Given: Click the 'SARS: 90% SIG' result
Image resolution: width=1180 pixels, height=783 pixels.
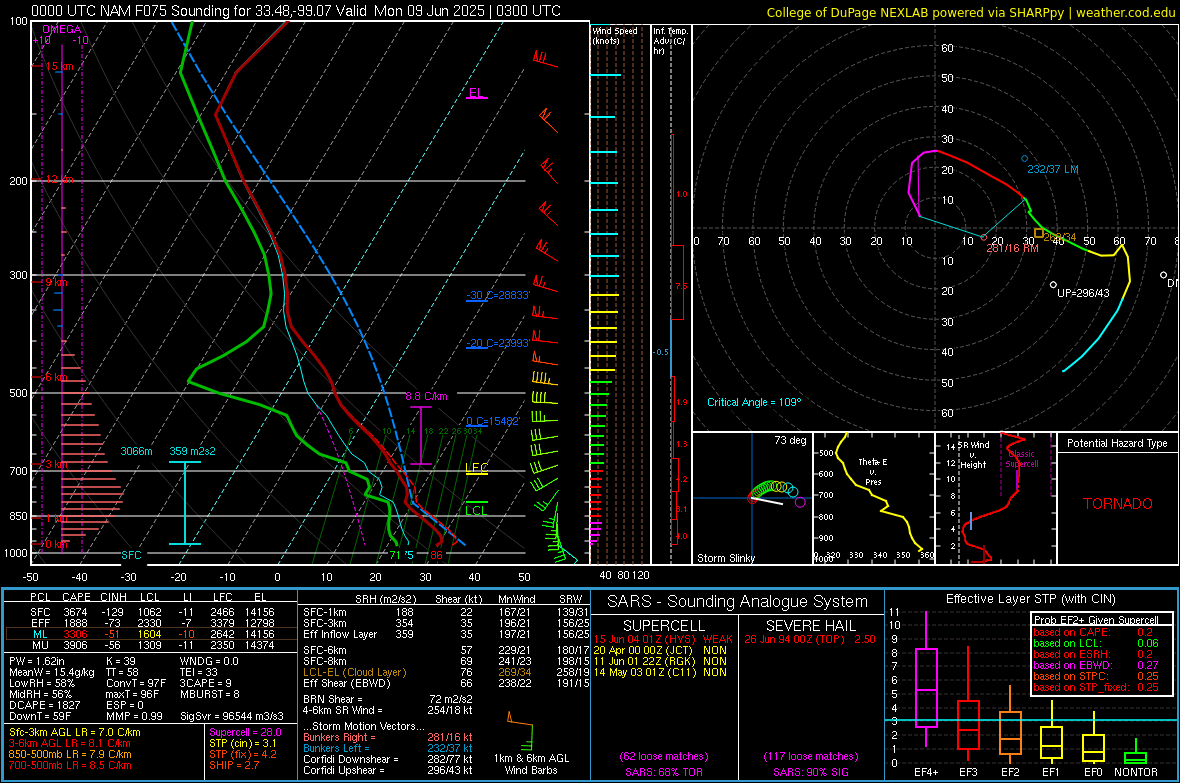Looking at the screenshot, I should coord(810,772).
